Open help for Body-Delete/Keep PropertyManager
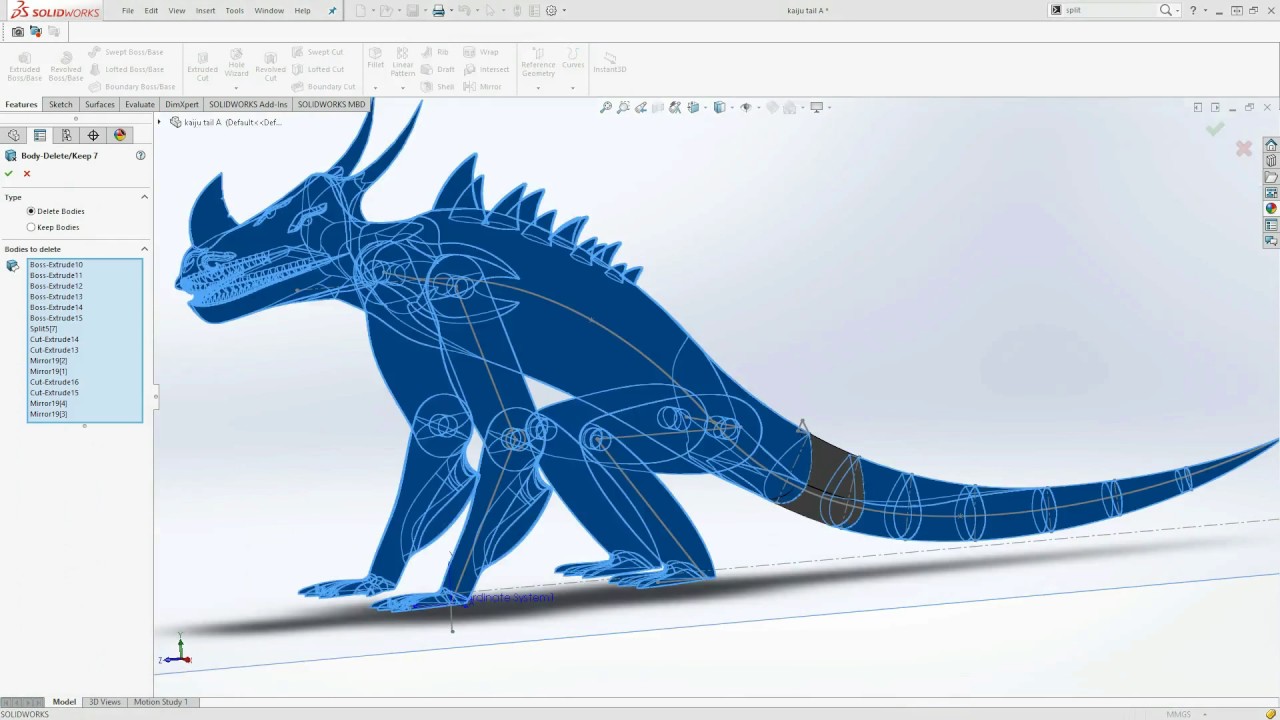Image resolution: width=1280 pixels, height=720 pixels. click(x=141, y=156)
